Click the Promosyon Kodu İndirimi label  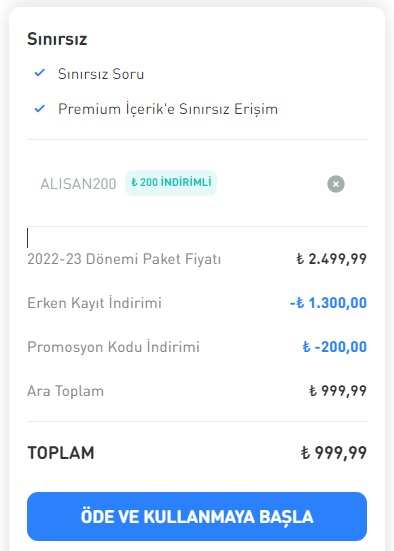coord(113,347)
